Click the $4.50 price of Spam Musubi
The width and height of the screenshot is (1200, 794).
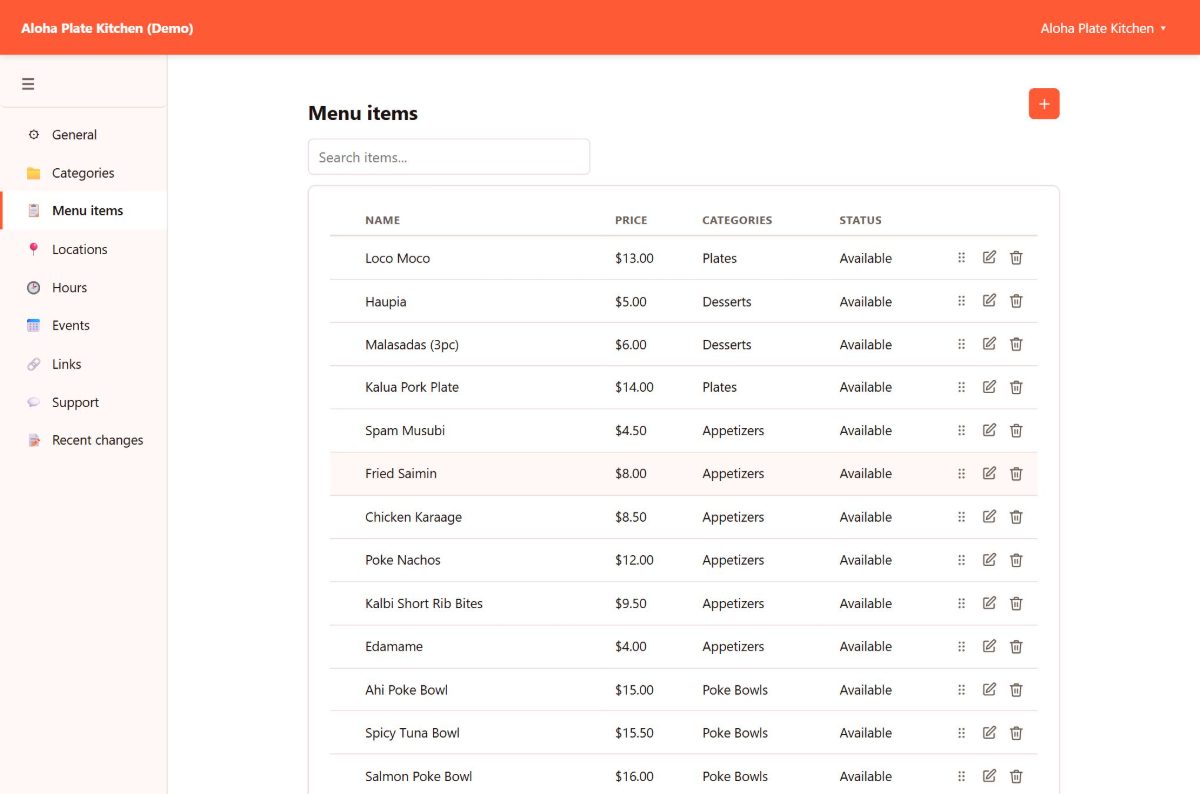[631, 431]
